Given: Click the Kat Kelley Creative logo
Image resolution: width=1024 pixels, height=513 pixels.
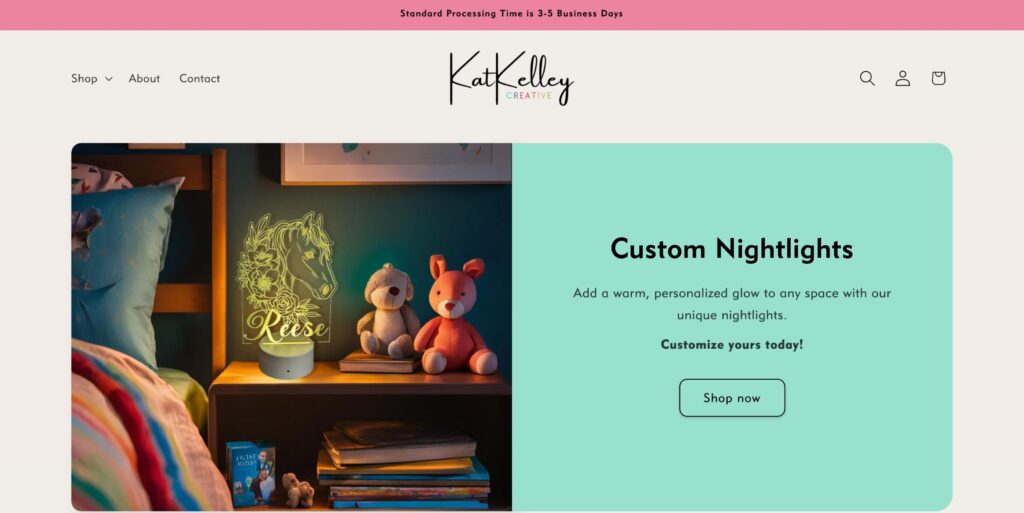Looking at the screenshot, I should 511,78.
